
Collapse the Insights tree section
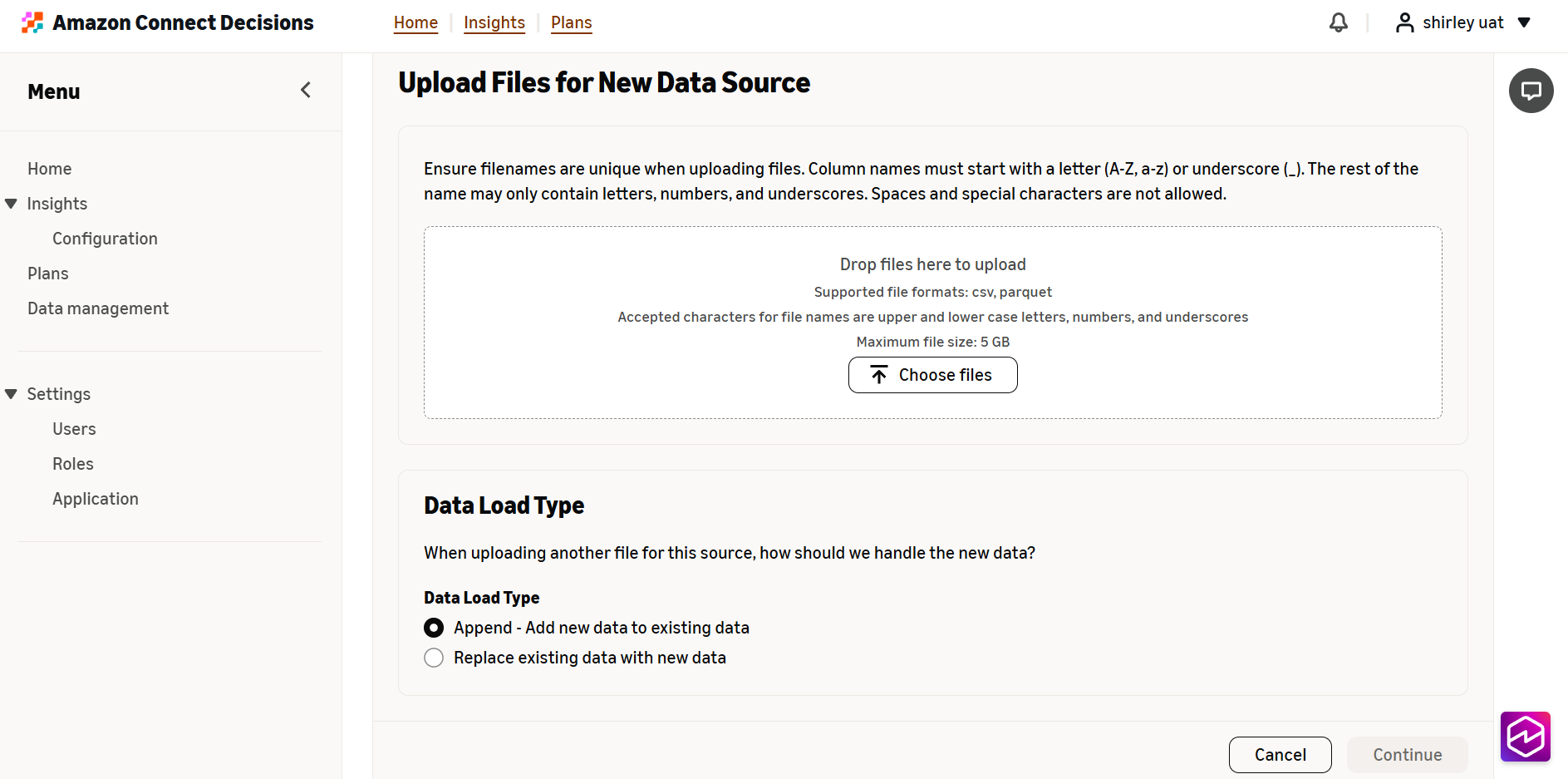click(11, 204)
